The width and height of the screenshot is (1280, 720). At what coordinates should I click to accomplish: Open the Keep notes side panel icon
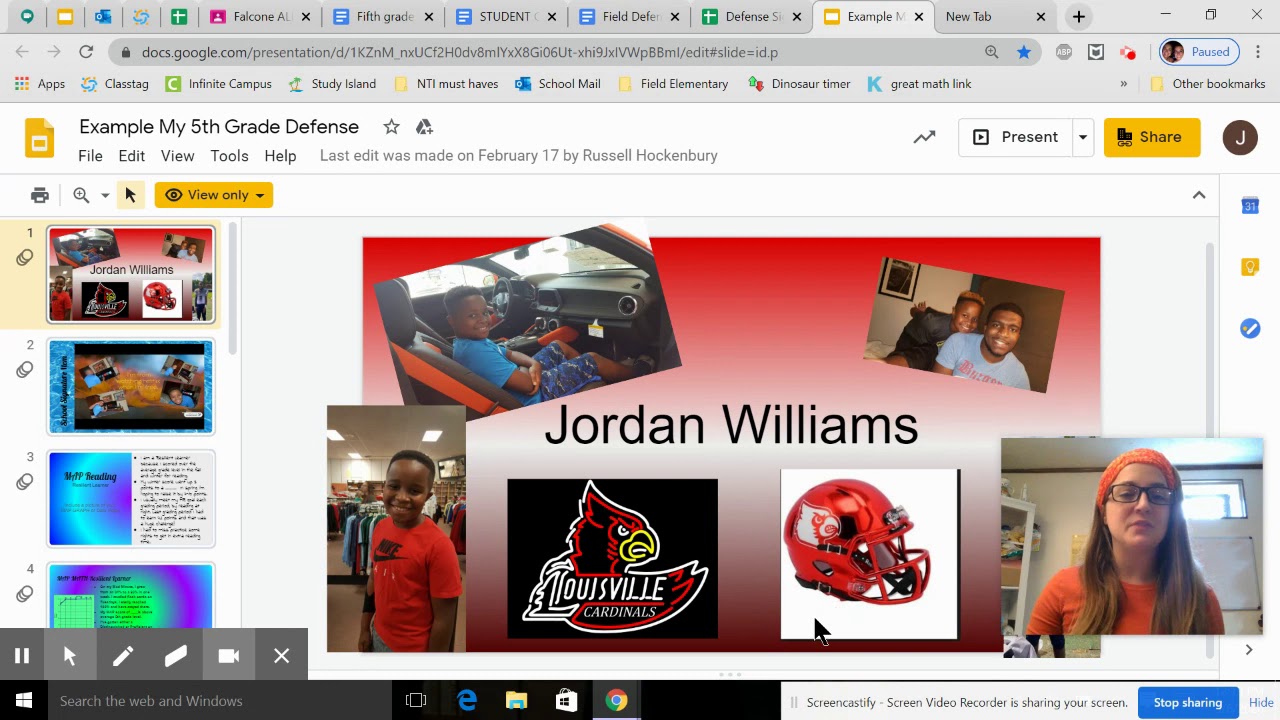tap(1250, 267)
